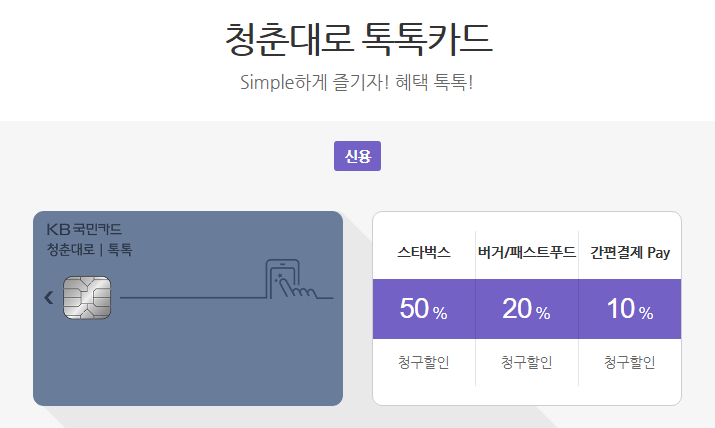Open the 간편결제 Pay benefit header

tap(630, 253)
